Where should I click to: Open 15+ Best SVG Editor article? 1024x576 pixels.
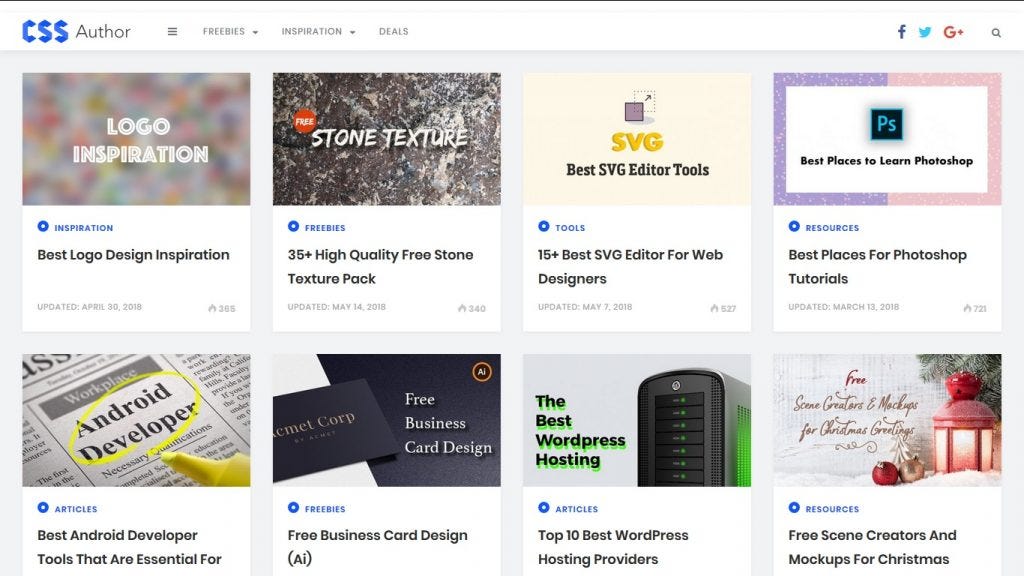(630, 266)
